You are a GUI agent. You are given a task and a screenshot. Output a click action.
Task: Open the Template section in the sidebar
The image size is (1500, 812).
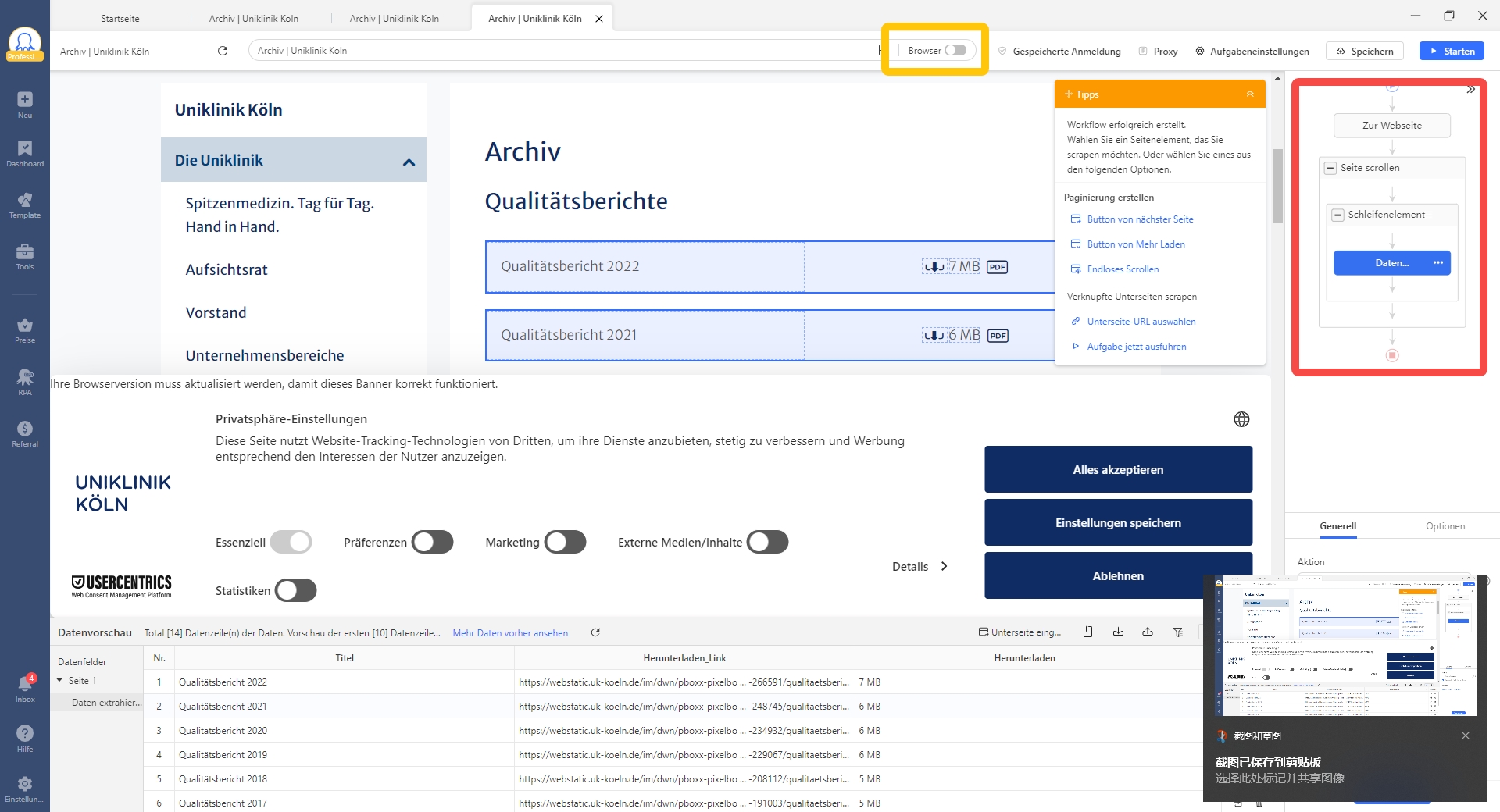(x=25, y=205)
